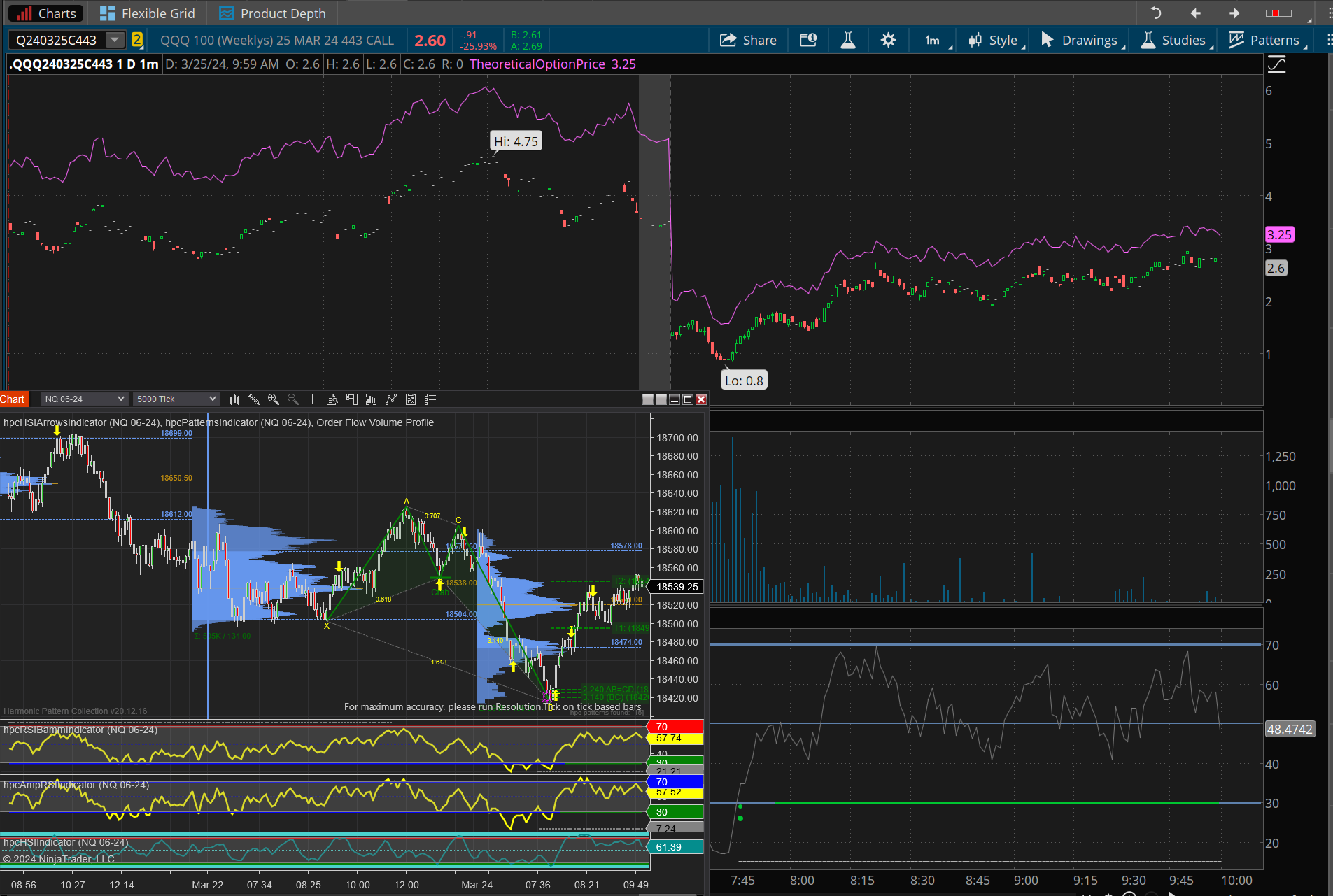Open the NQ 06-24 instrument dropdown
This screenshot has width=1333, height=896.
[x=84, y=399]
